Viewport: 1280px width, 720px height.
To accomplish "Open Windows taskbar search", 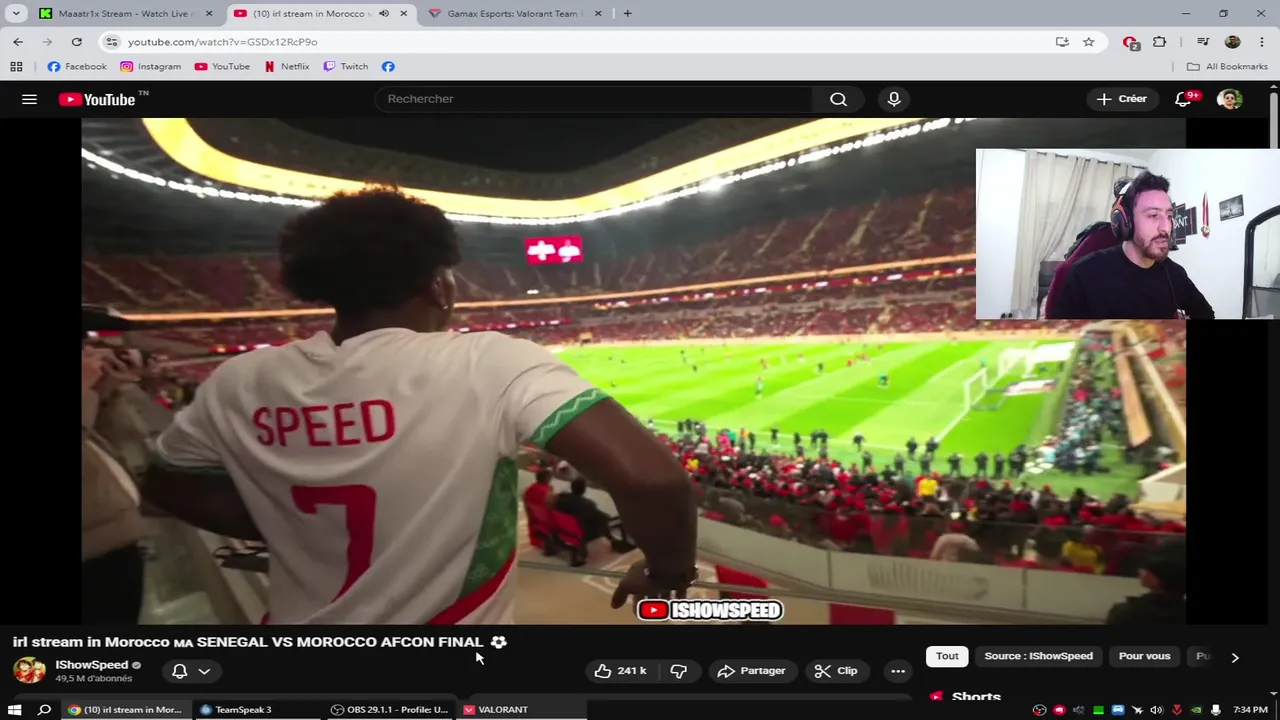I will coord(44,710).
